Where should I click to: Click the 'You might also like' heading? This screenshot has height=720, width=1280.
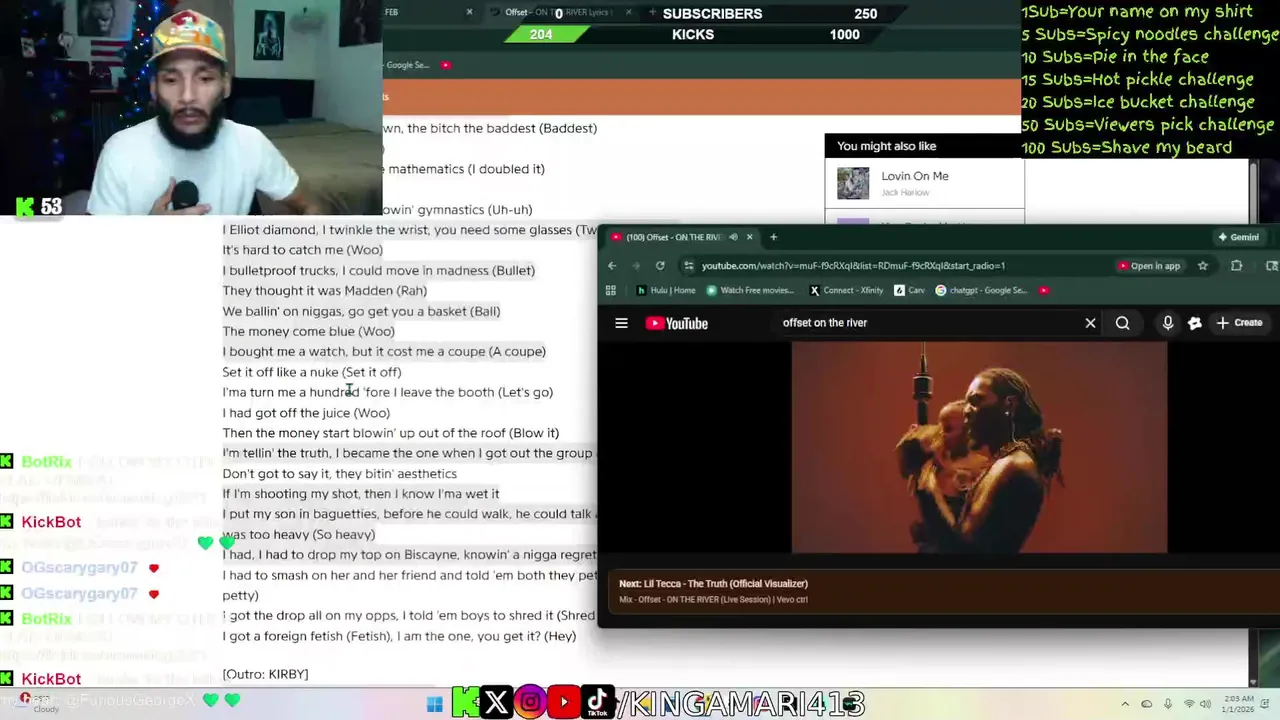(886, 146)
